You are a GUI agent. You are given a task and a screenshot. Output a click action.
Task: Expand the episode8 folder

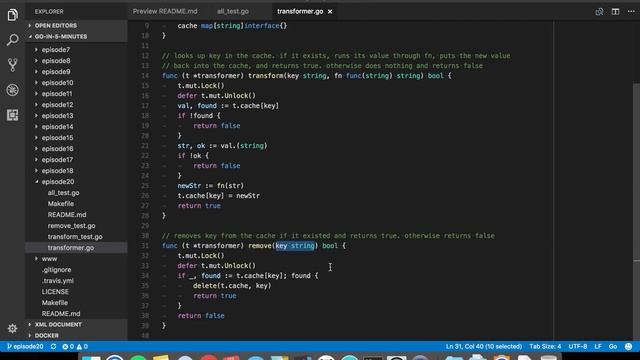76,60
